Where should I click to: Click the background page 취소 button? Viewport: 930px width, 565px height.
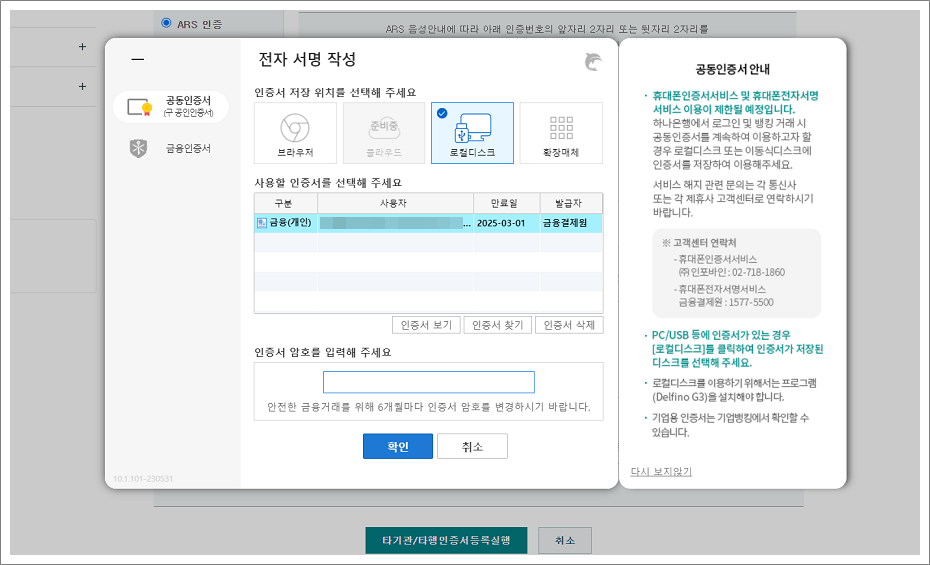[565, 540]
